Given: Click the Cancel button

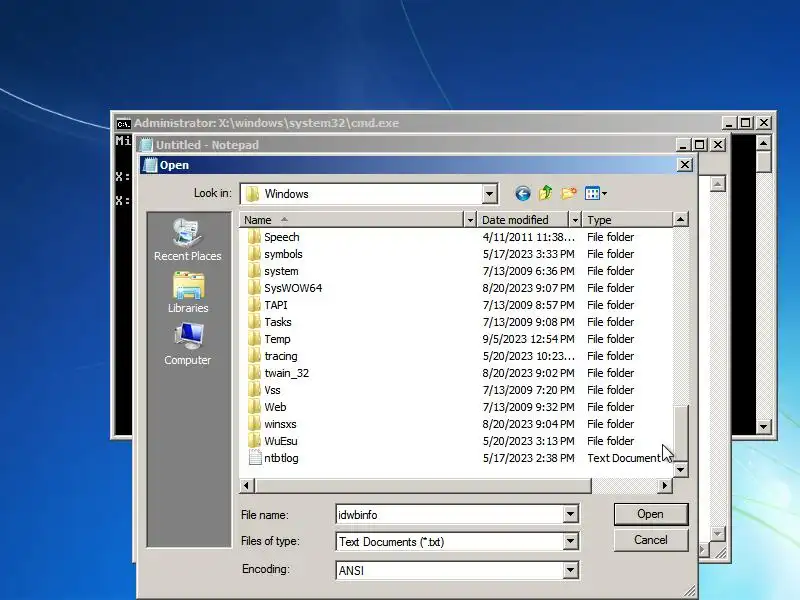Looking at the screenshot, I should tap(651, 540).
